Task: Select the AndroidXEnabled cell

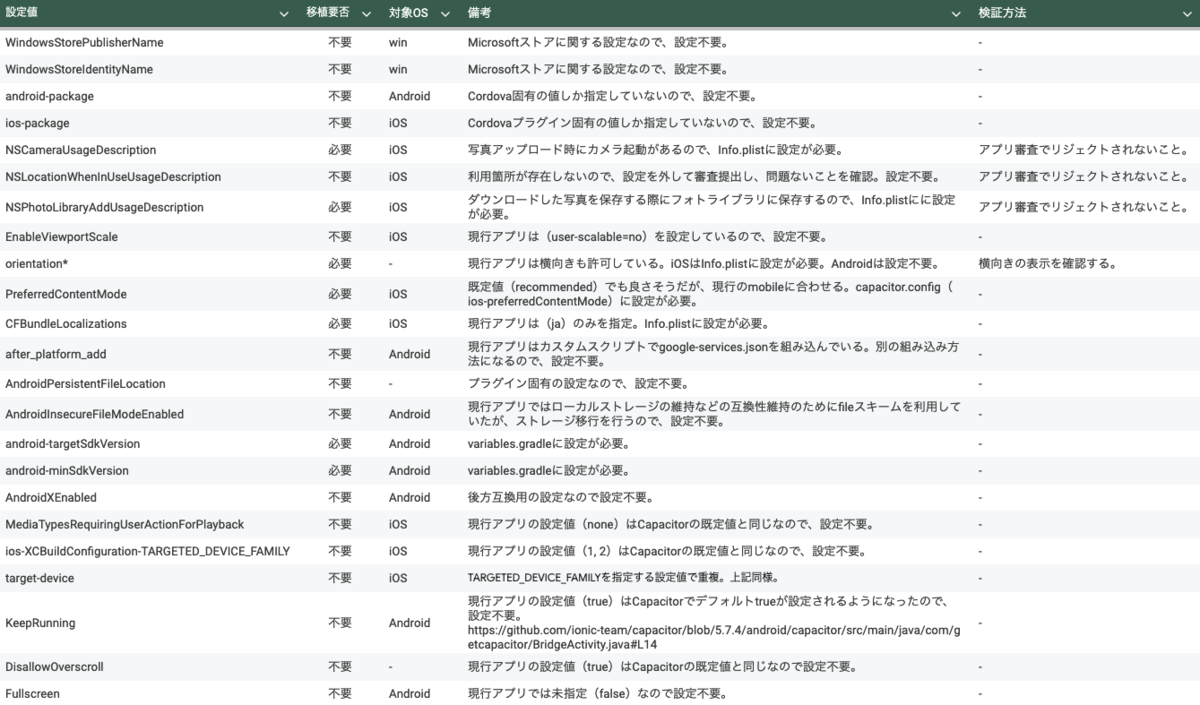Action: coord(51,497)
